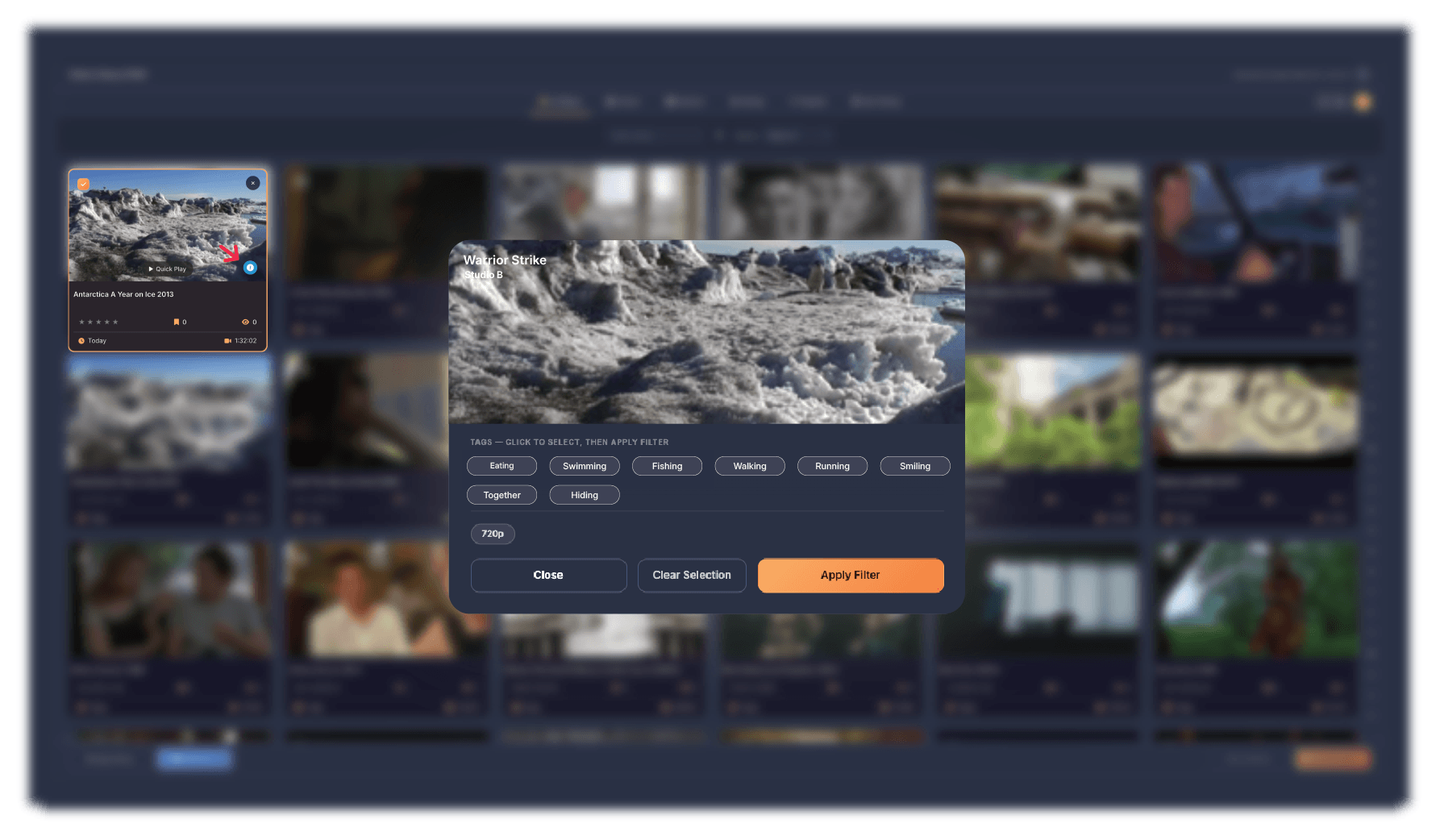Image resolution: width=1440 pixels, height=840 pixels.
Task: Click the eye views icon on Antarctica card
Action: coord(245,322)
